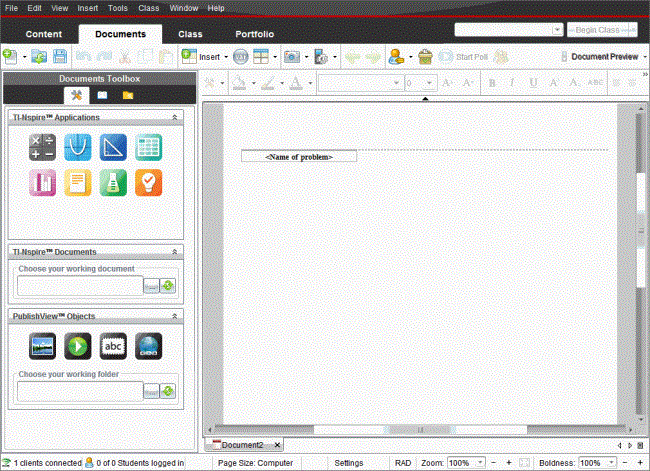Image resolution: width=650 pixels, height=471 pixels.
Task: Insert the Vernier DataQuest application
Action: [x=113, y=183]
